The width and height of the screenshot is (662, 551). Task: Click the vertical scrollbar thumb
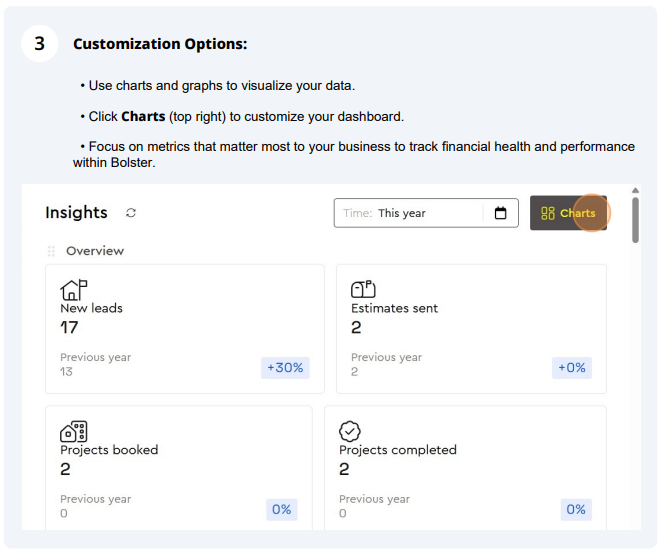click(635, 220)
